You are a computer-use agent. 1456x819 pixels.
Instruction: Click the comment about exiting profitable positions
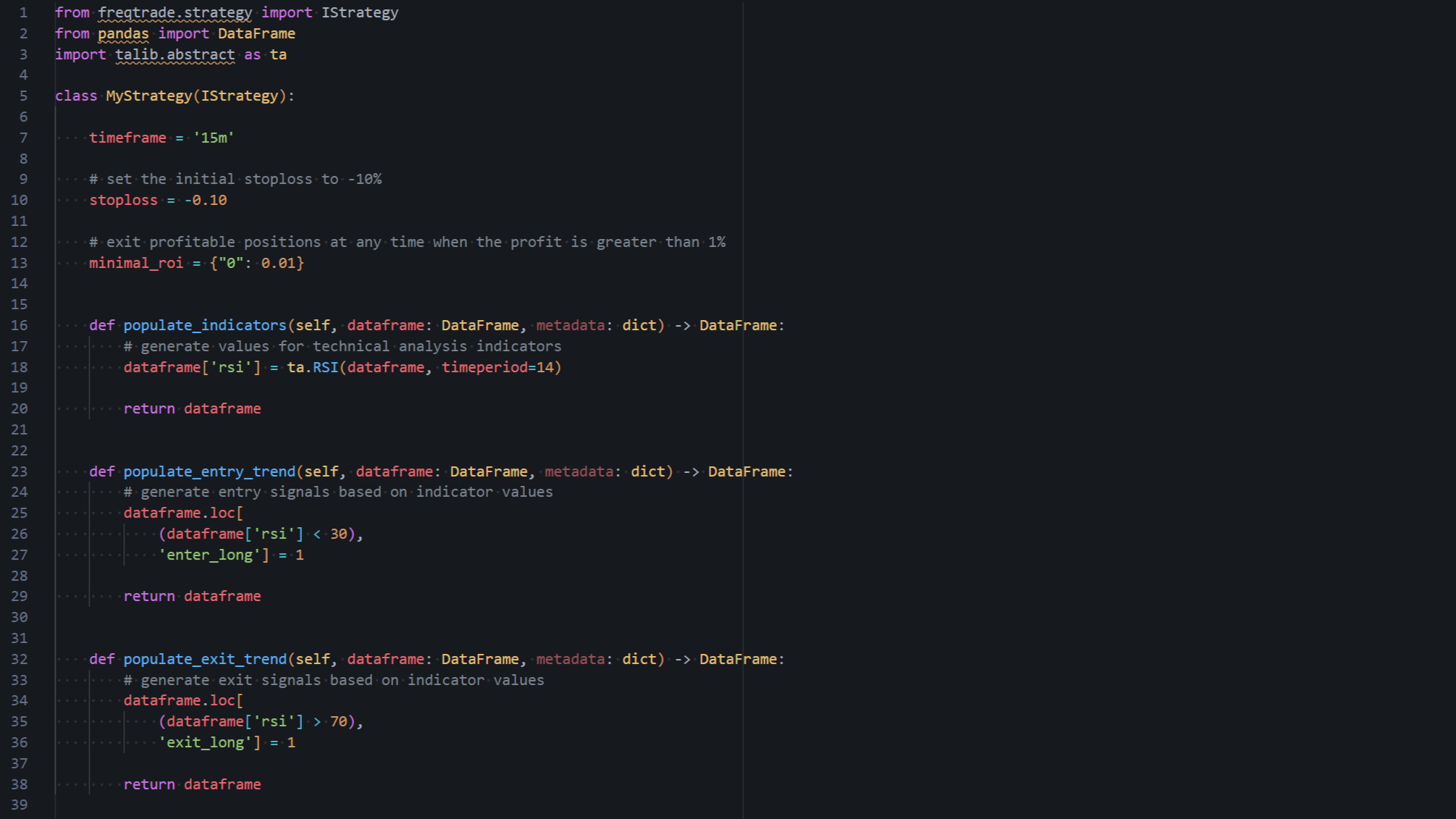tap(408, 242)
